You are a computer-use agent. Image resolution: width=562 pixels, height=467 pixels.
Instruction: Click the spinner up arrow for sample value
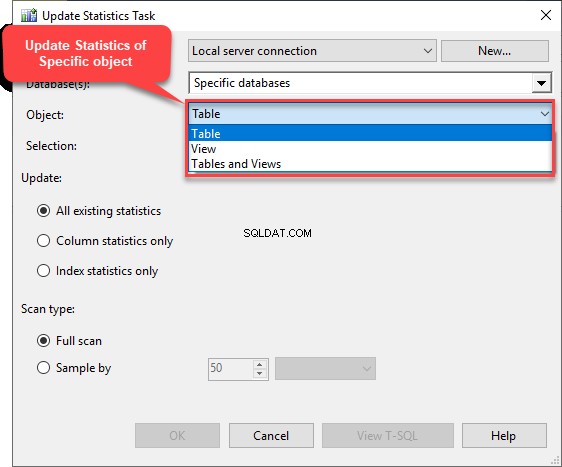pyautogui.click(x=259, y=364)
